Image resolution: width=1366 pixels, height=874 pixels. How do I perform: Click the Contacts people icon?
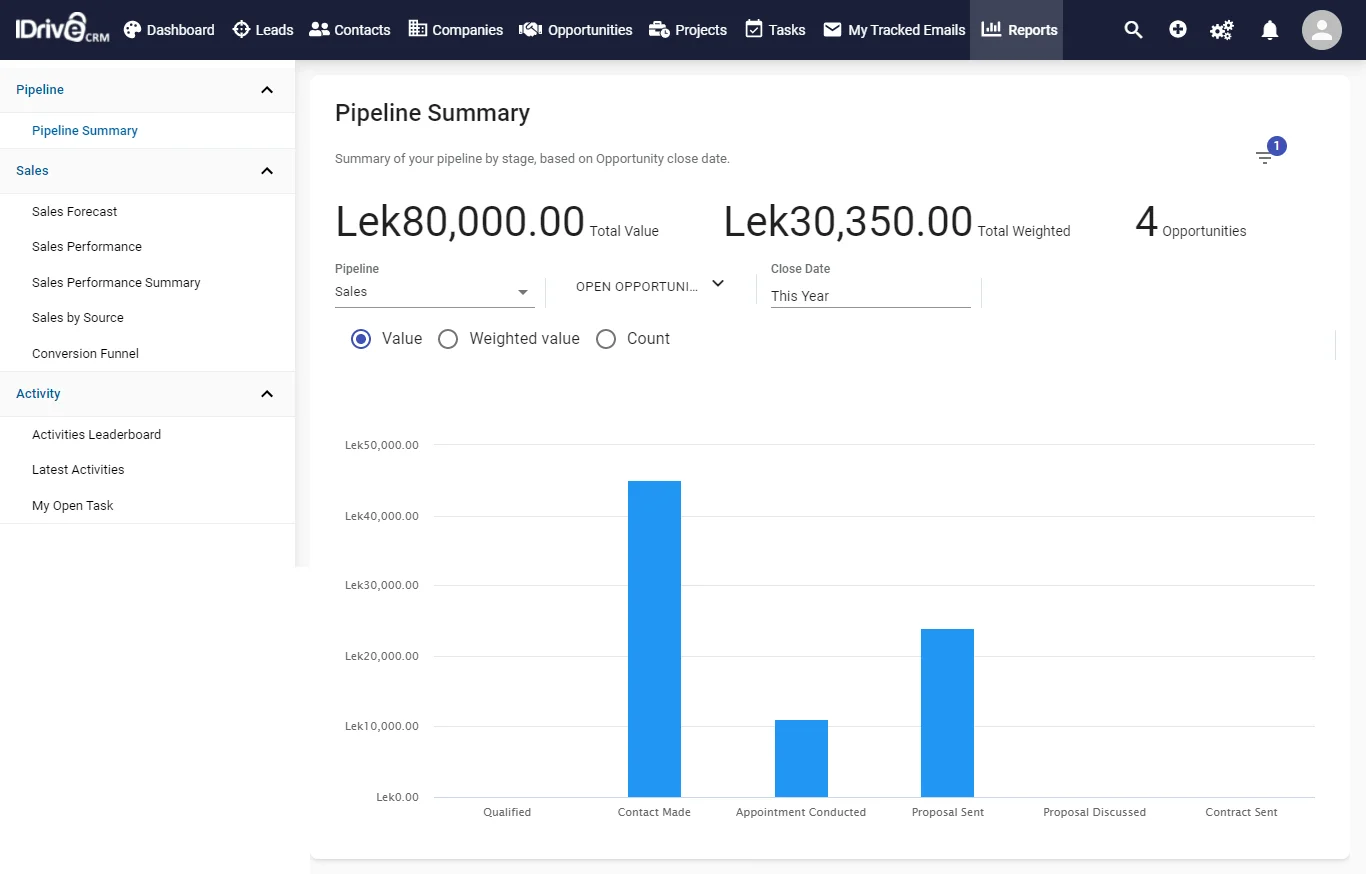319,30
